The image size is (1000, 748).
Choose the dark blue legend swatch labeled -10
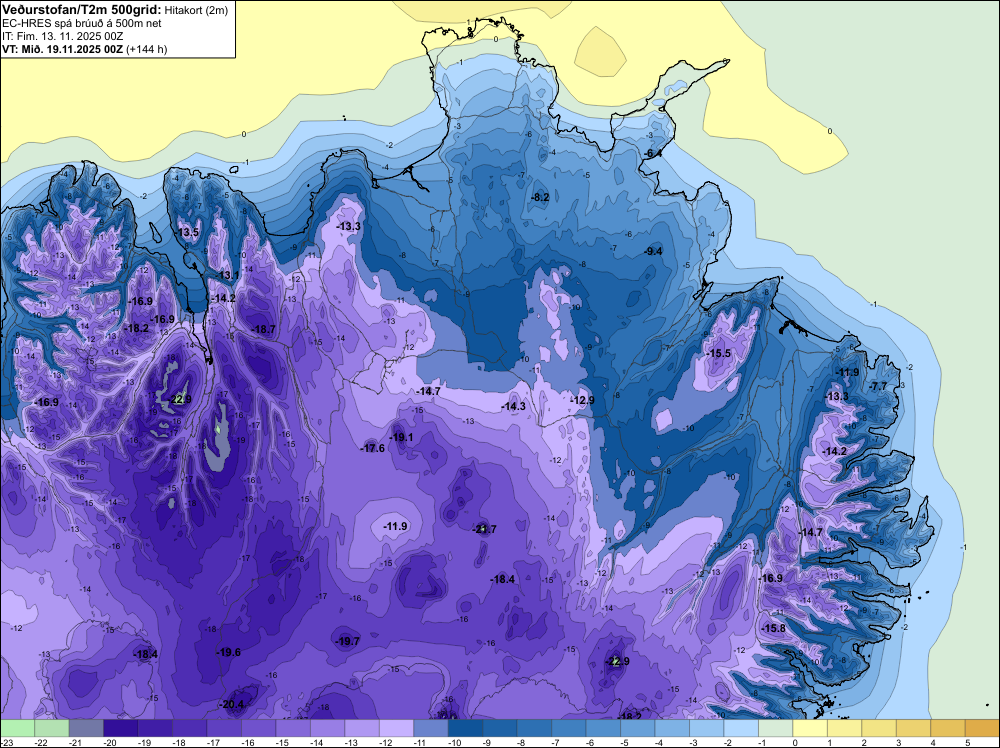click(x=466, y=728)
